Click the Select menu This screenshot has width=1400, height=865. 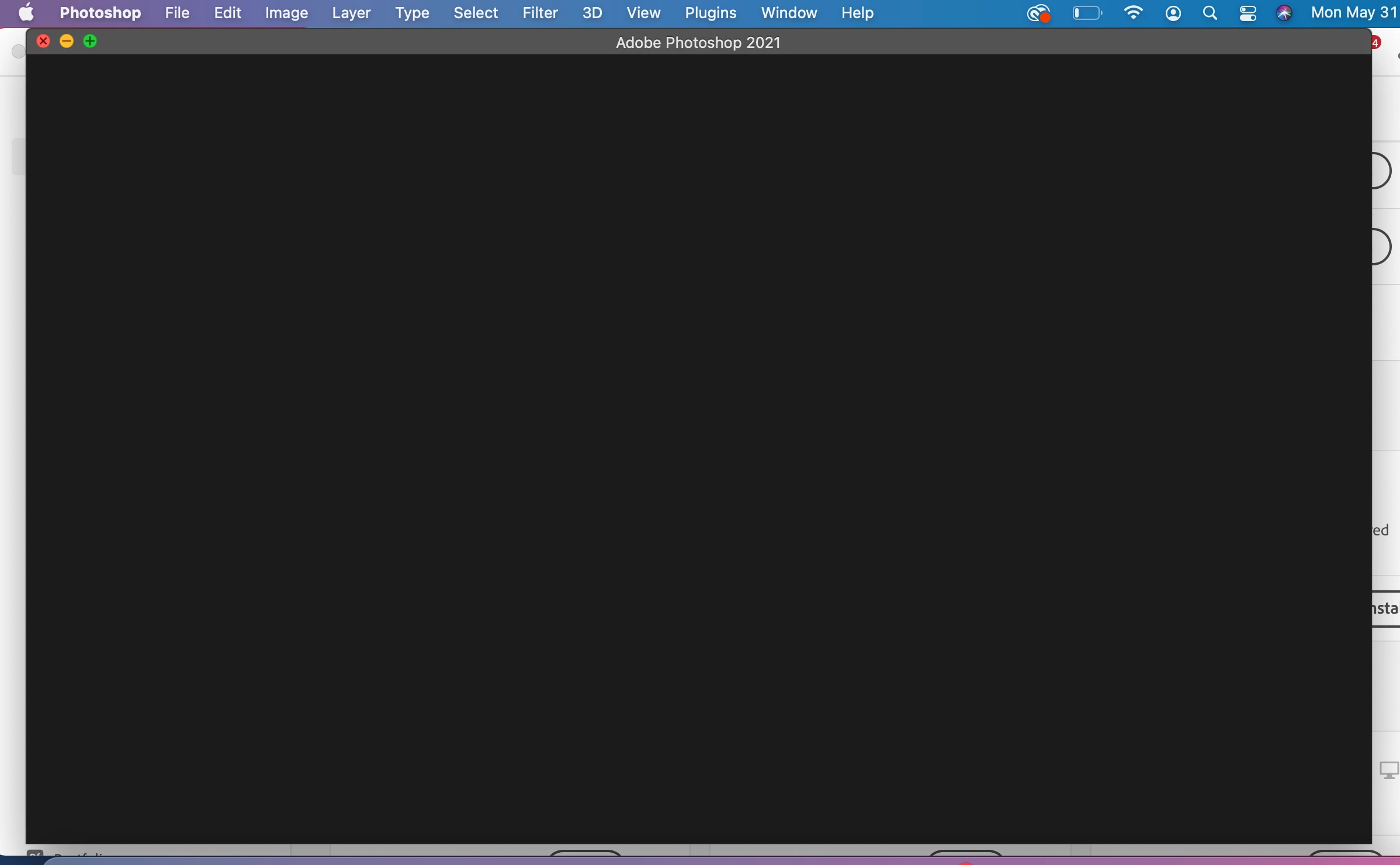476,13
